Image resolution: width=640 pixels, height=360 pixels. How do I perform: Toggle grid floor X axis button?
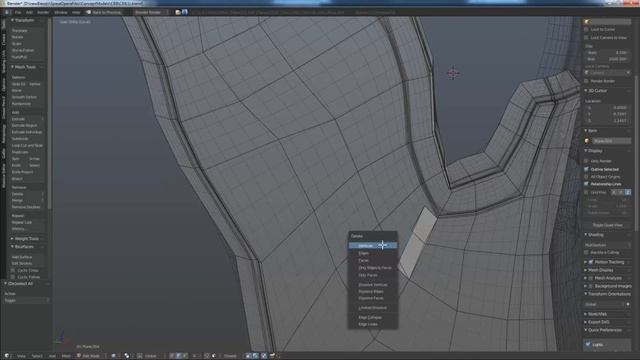tap(614, 192)
